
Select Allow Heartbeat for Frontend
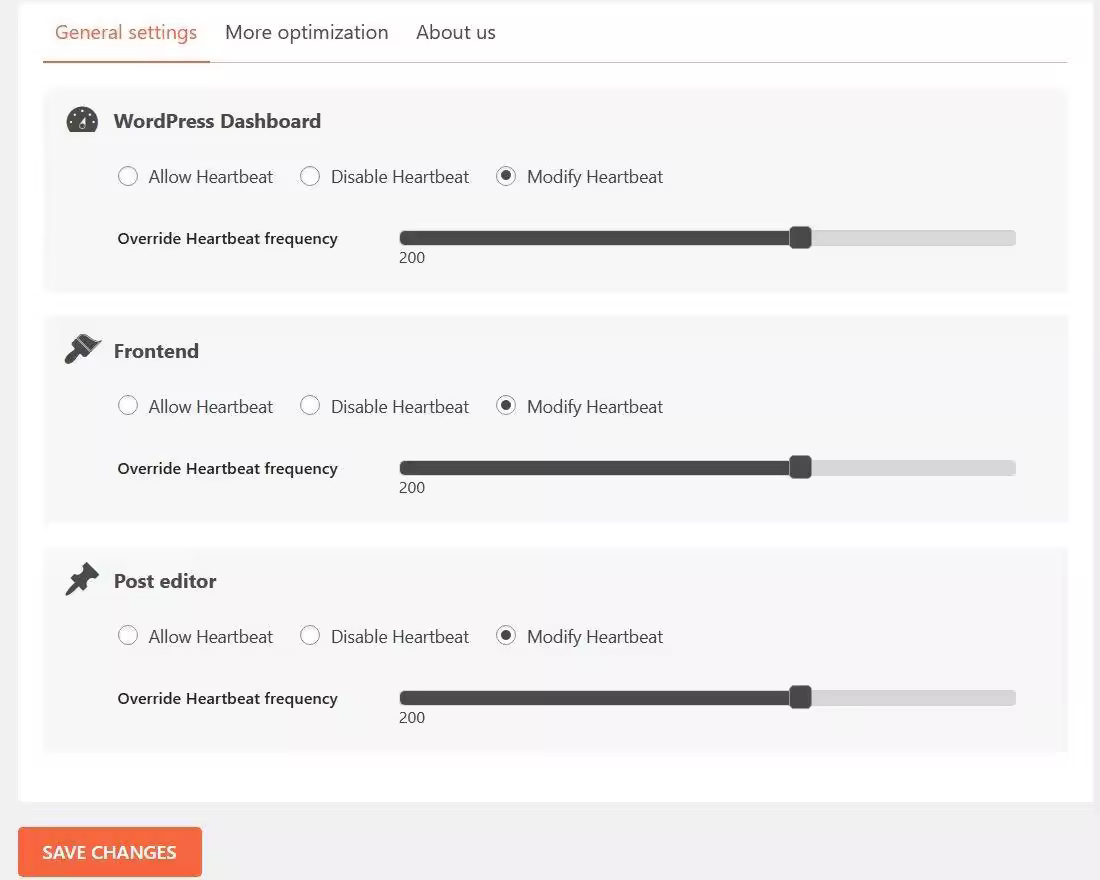pyautogui.click(x=128, y=406)
